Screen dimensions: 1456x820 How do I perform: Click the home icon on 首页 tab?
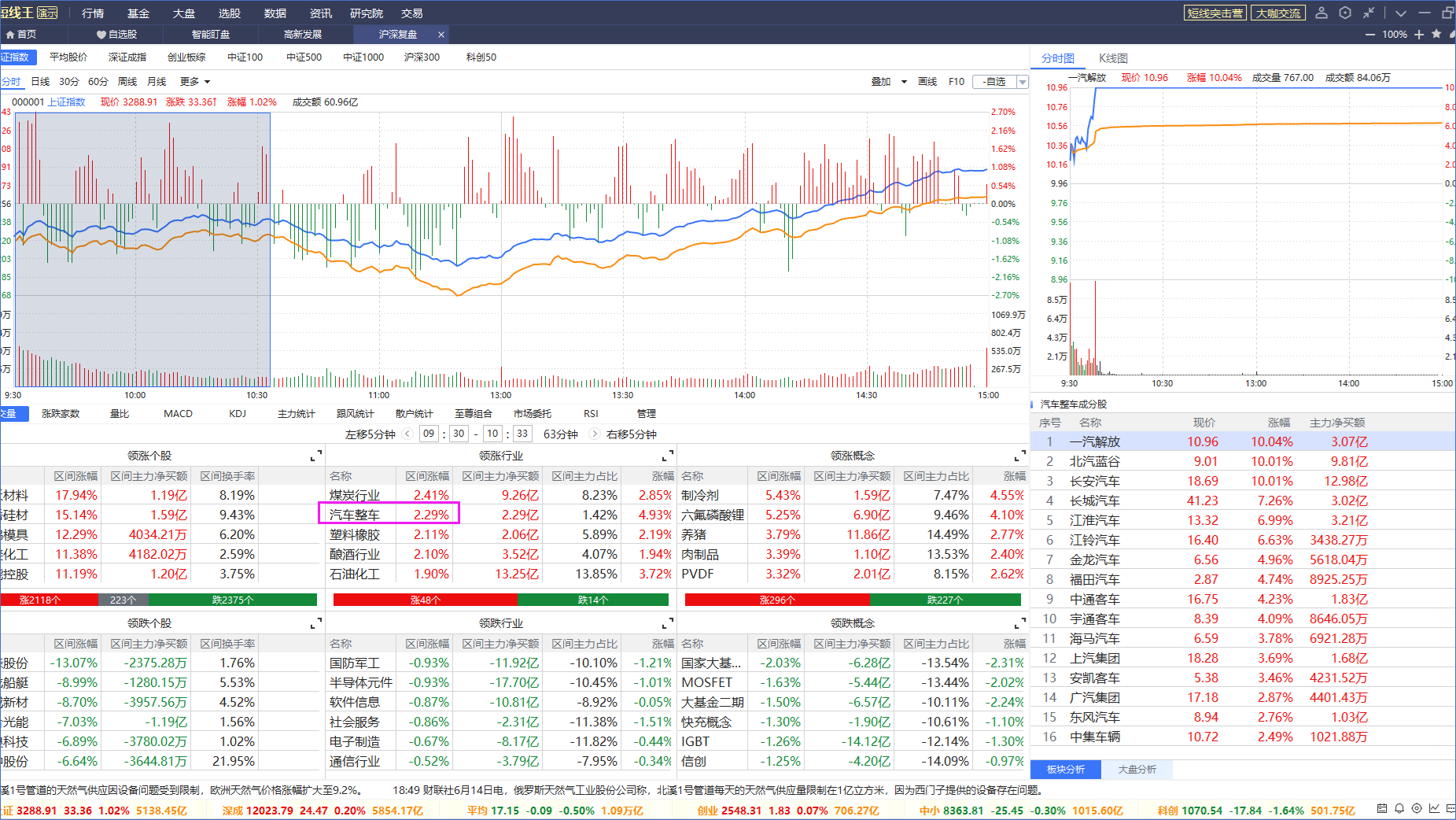[x=10, y=35]
